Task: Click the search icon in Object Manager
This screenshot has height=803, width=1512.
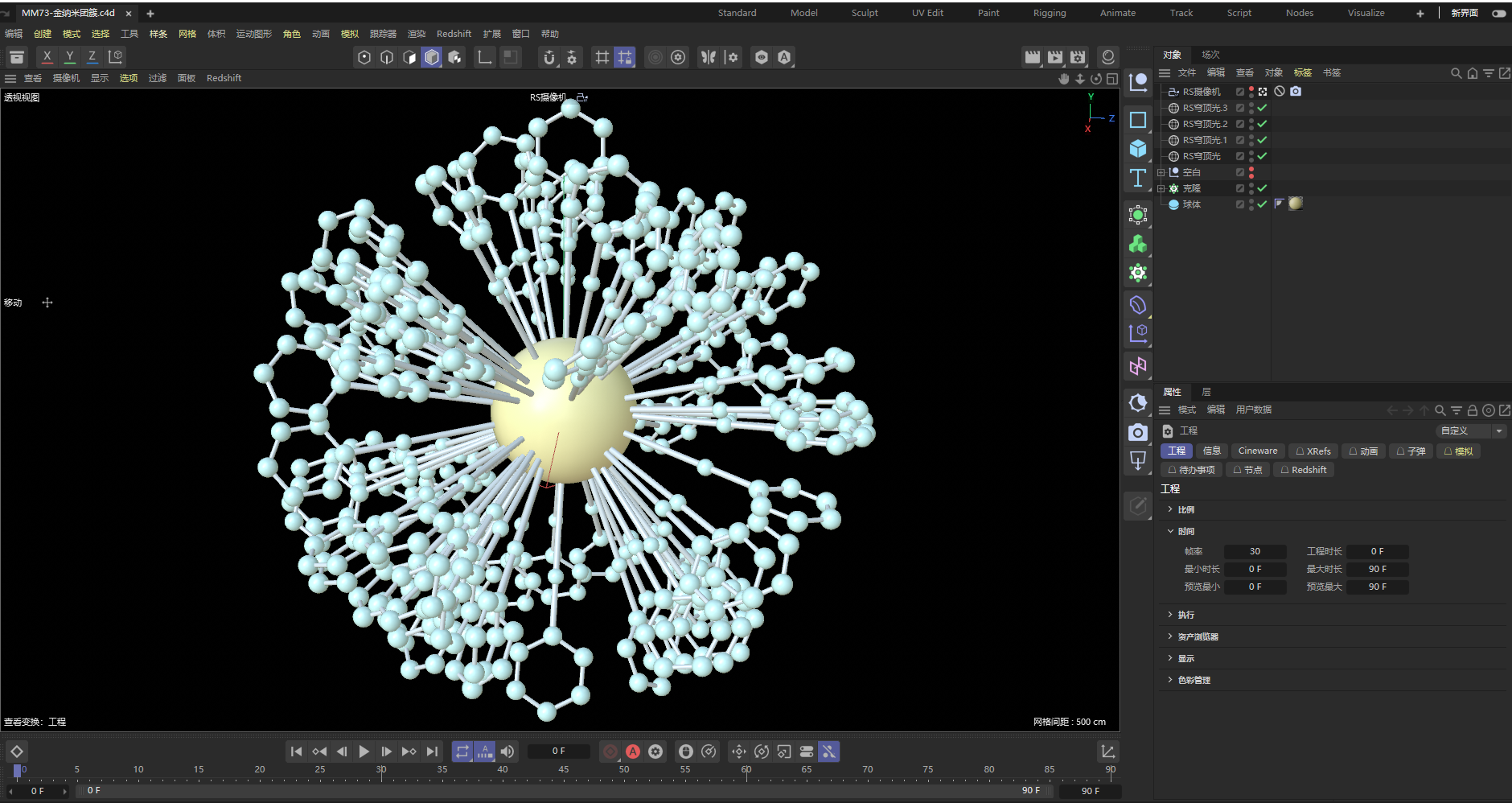Action: pyautogui.click(x=1456, y=73)
